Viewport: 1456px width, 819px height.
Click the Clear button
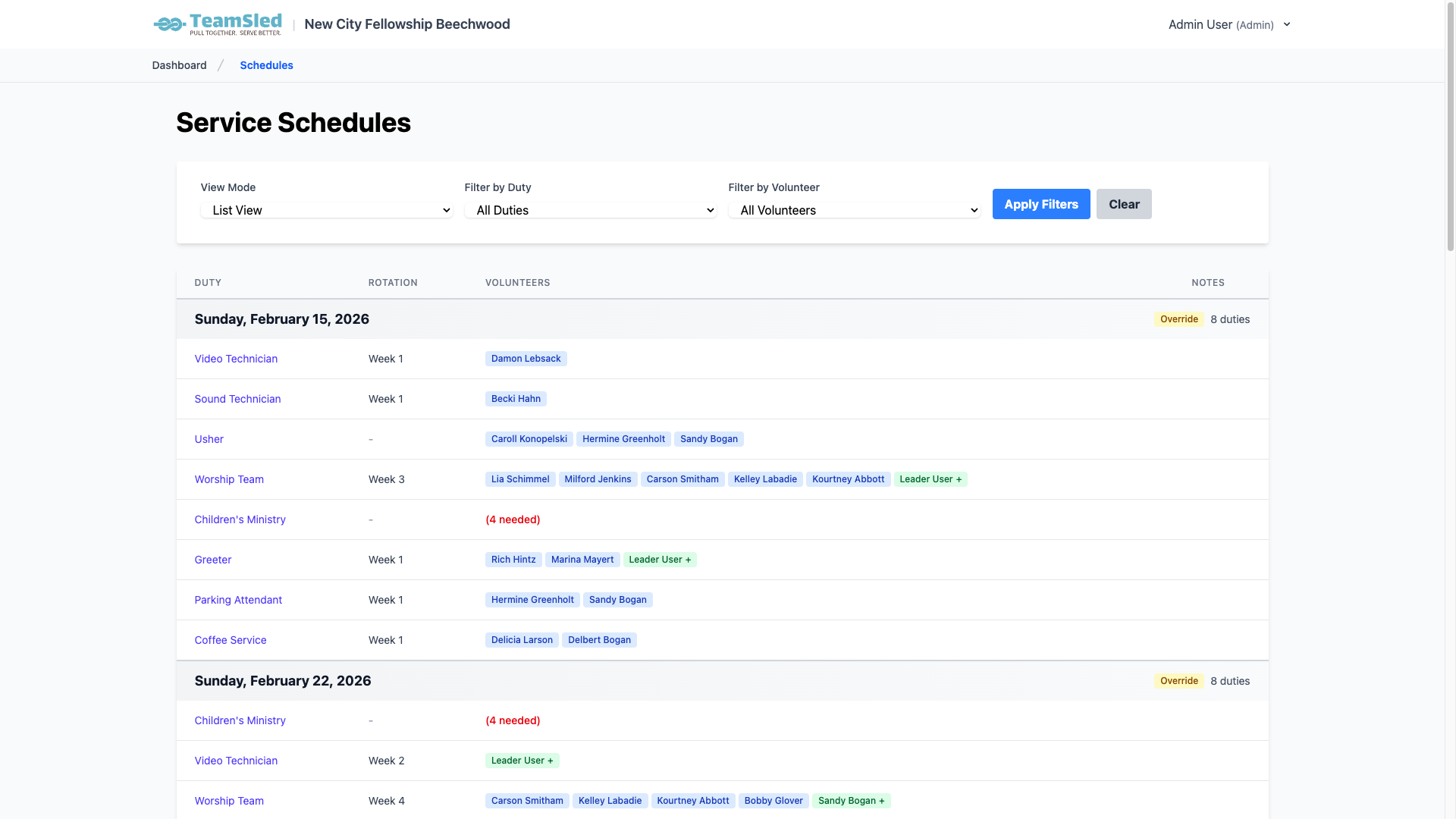pos(1124,204)
